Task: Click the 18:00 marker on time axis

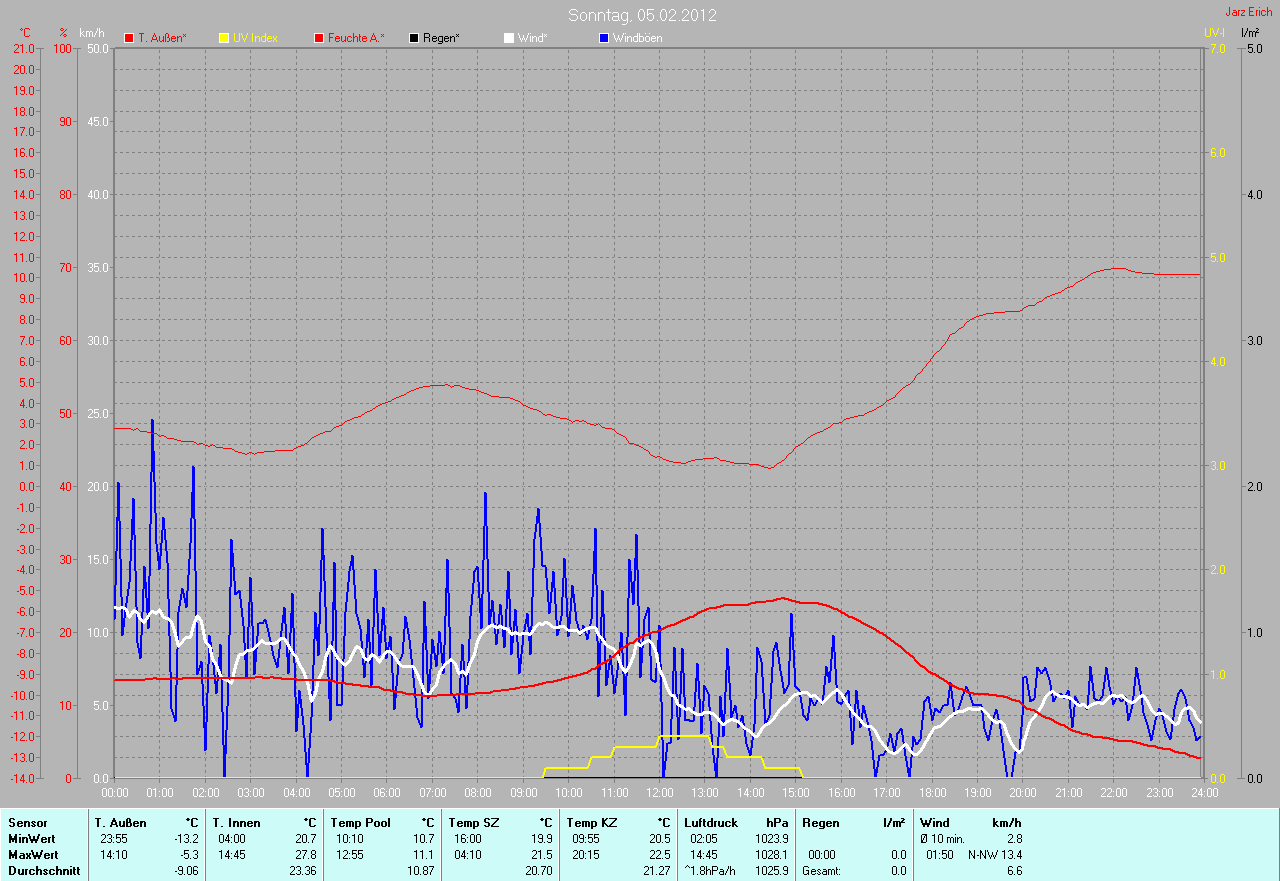Action: 932,793
